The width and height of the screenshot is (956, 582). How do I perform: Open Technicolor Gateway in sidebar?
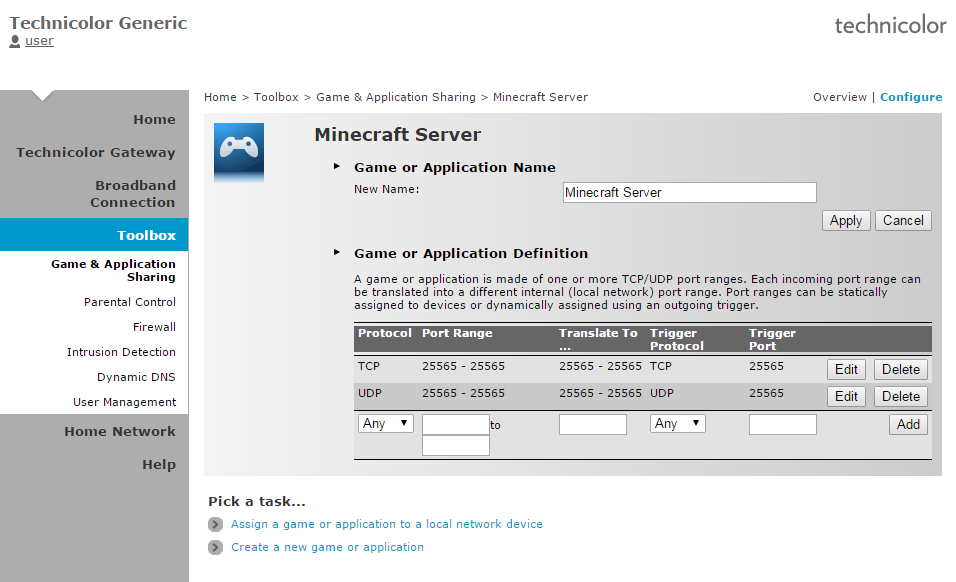pos(96,152)
